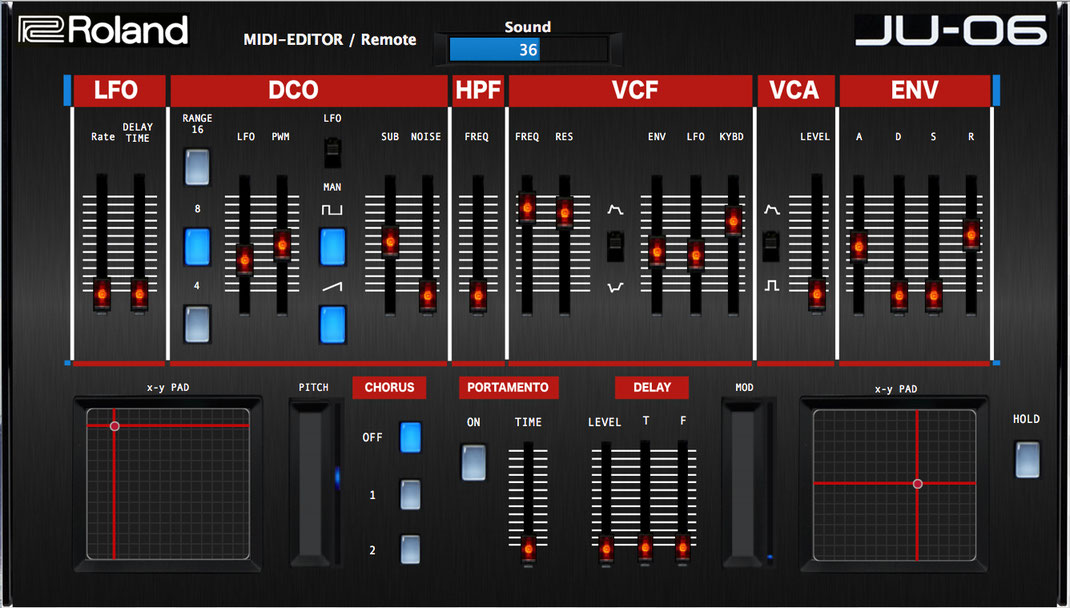This screenshot has height=608, width=1070.
Task: Toggle the DCO Range 8 button
Action: pos(197,246)
